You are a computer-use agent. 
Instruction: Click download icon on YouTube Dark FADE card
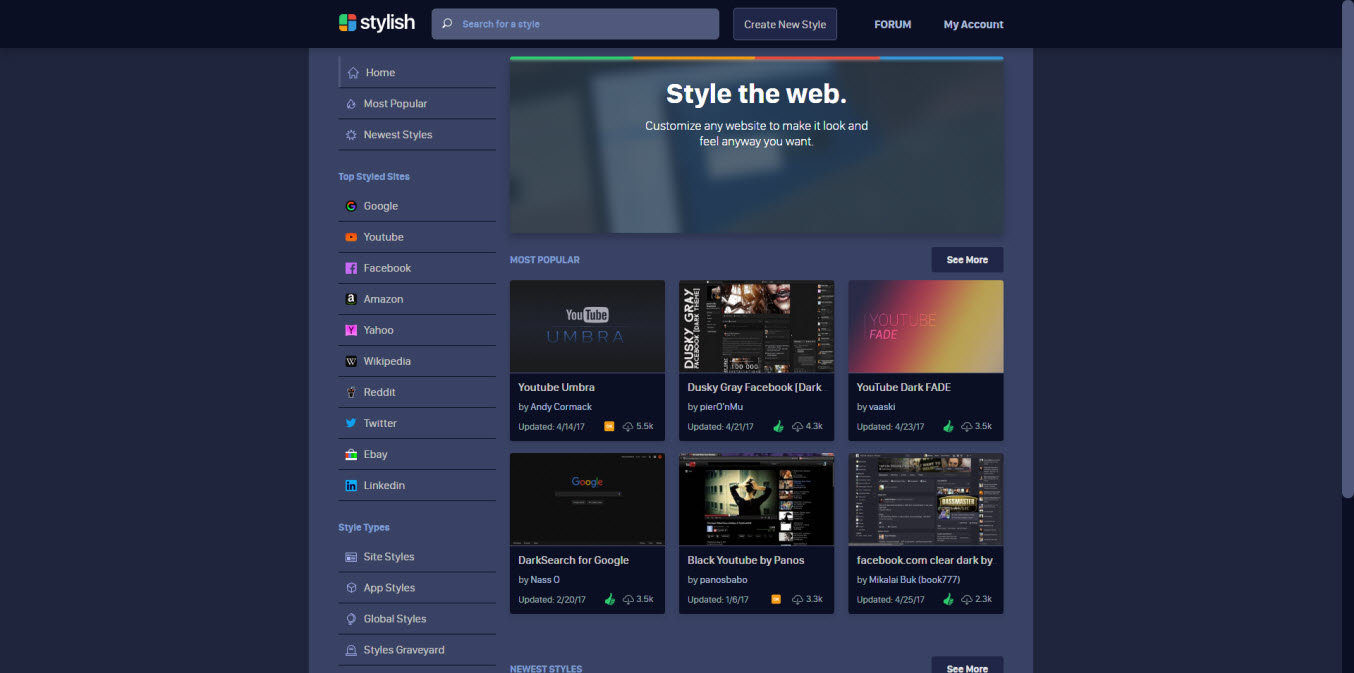point(967,426)
